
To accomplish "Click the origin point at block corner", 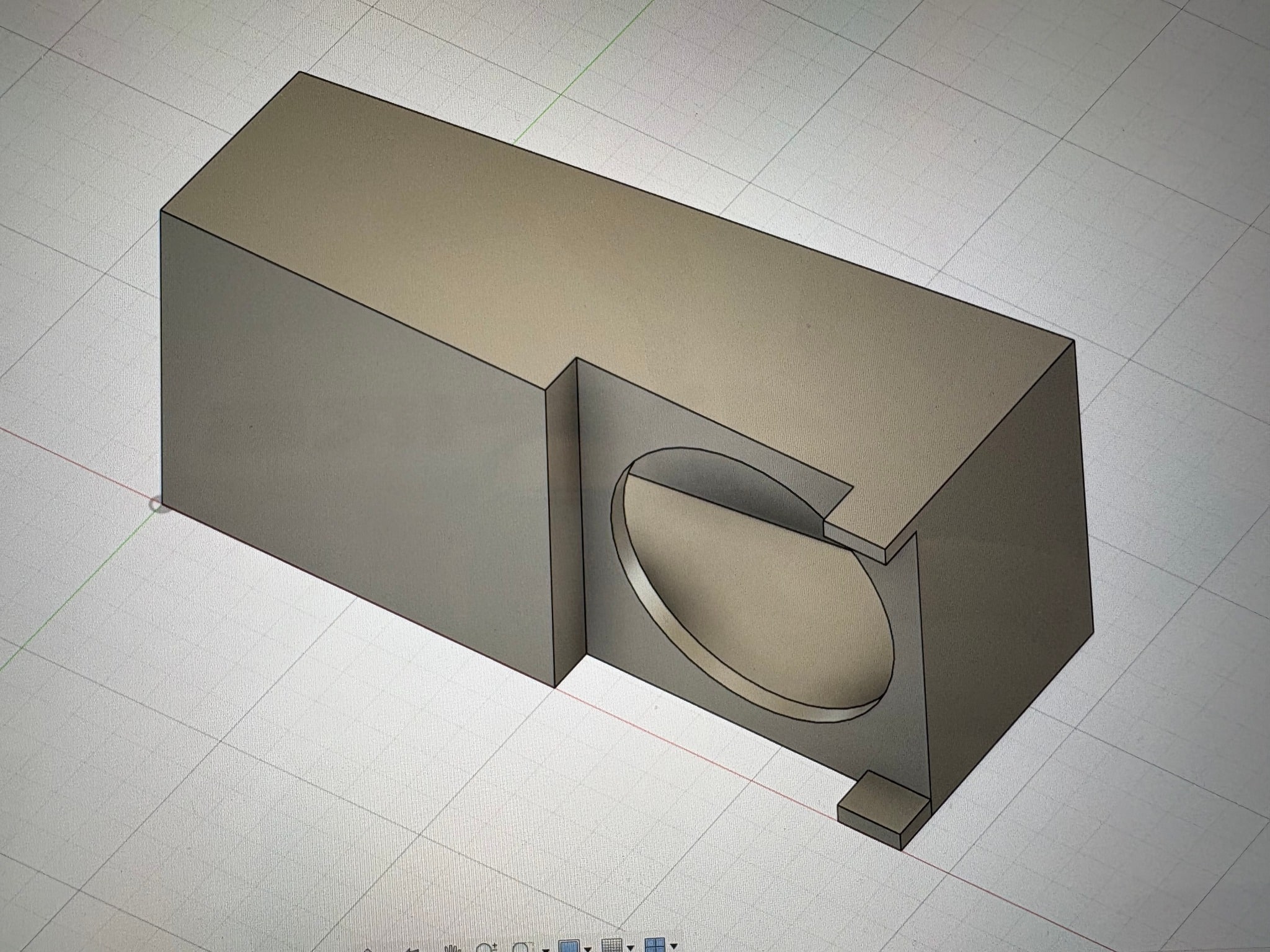I will (x=161, y=505).
